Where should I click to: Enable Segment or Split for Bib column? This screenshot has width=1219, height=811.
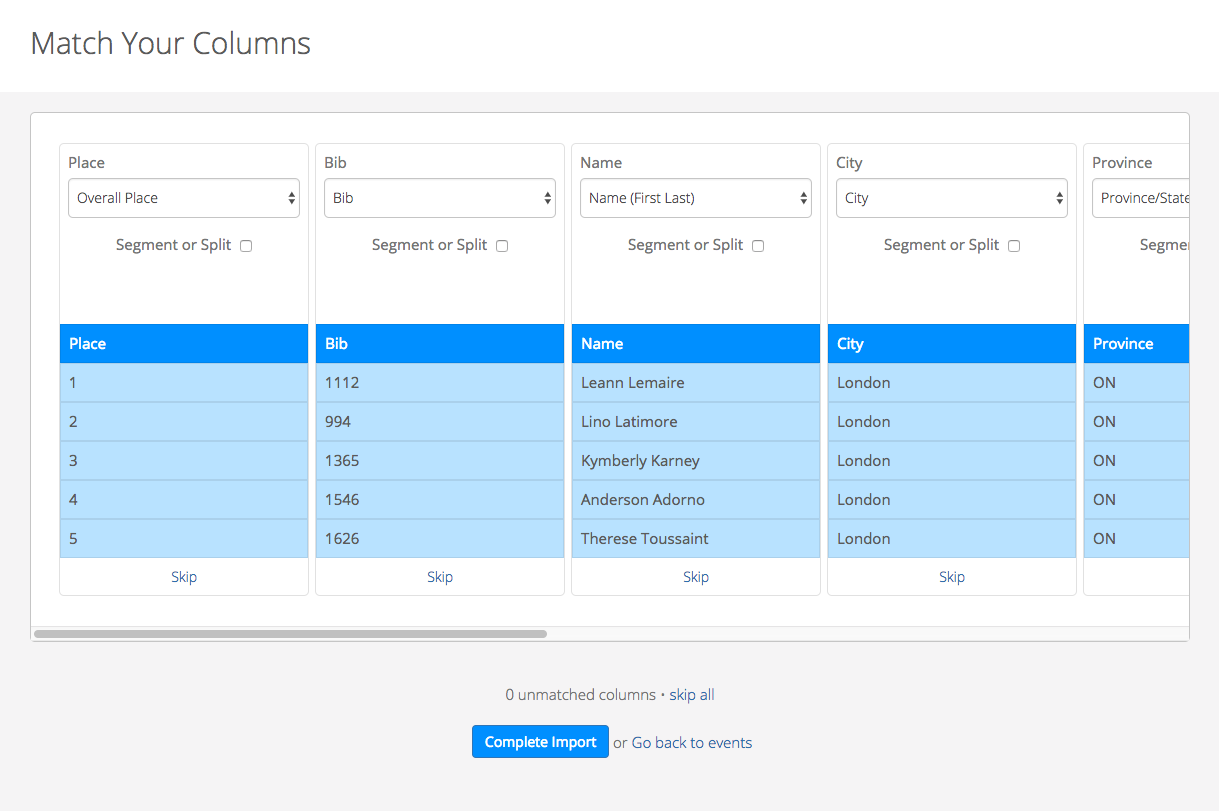tap(502, 246)
